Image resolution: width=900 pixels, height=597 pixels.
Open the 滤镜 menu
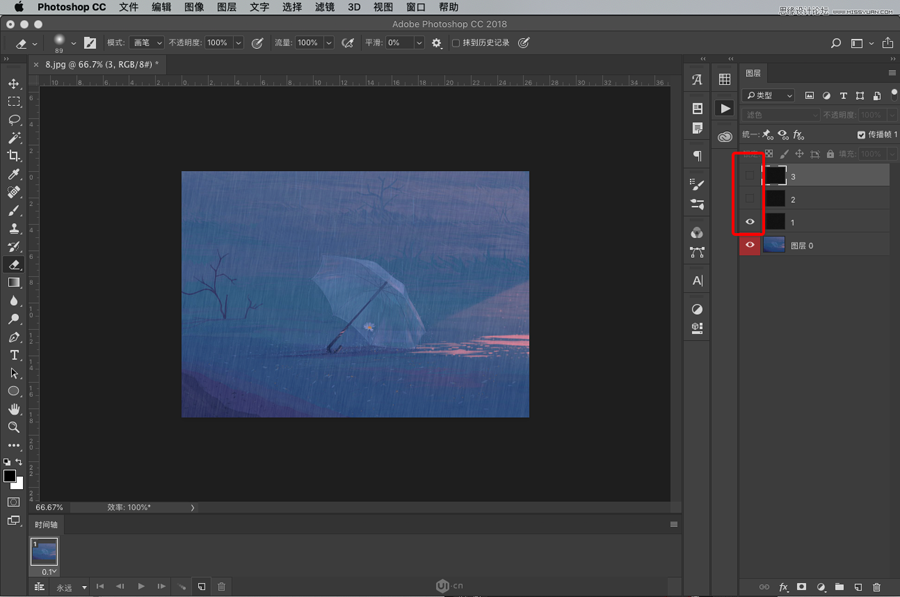[324, 7]
